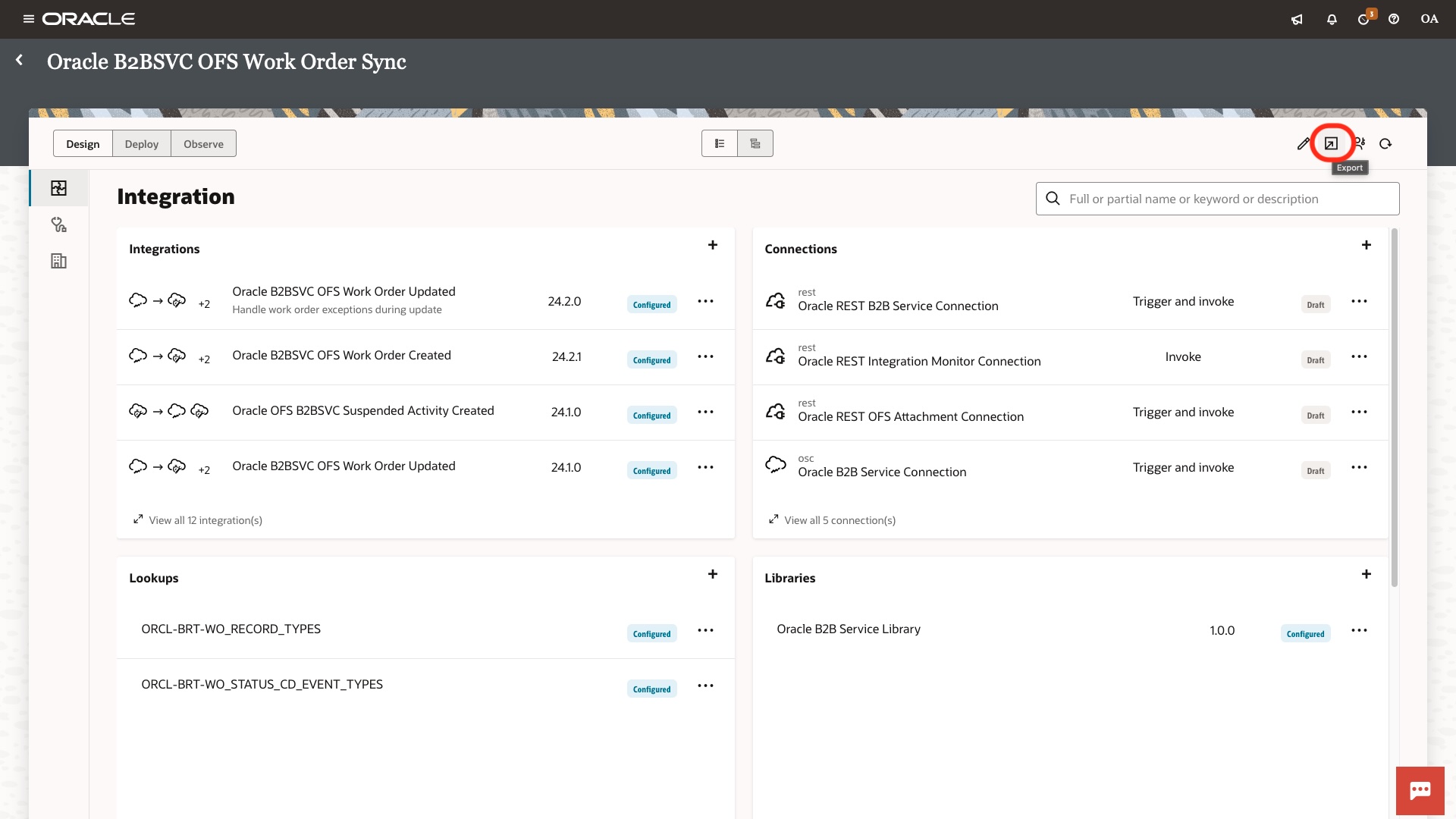Open the help question mark icon

(1394, 19)
